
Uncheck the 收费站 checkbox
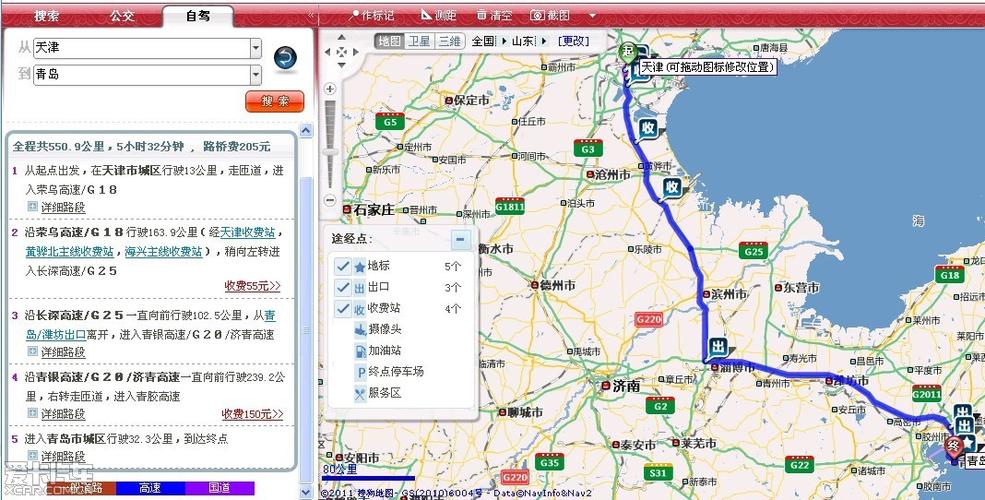pyautogui.click(x=342, y=308)
